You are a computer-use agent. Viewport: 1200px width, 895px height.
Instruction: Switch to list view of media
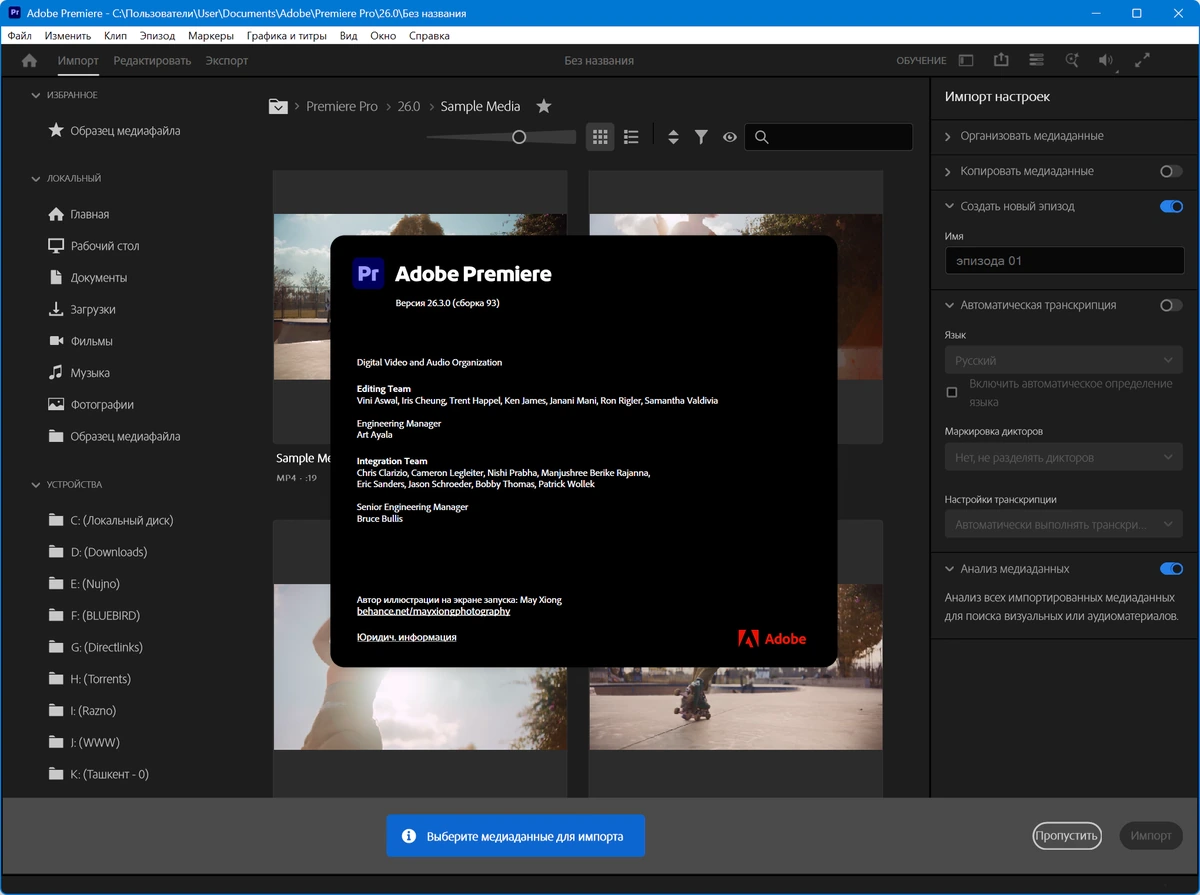(x=631, y=137)
